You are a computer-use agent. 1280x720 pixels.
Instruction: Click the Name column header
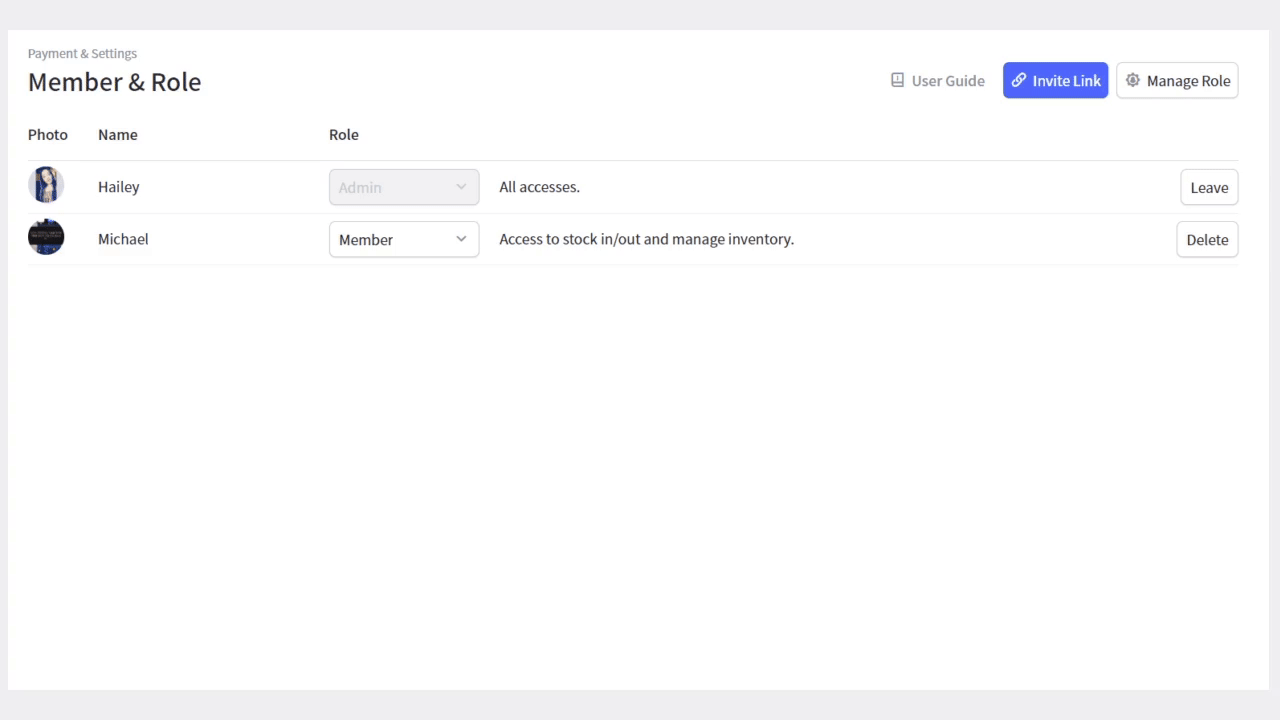click(x=117, y=134)
